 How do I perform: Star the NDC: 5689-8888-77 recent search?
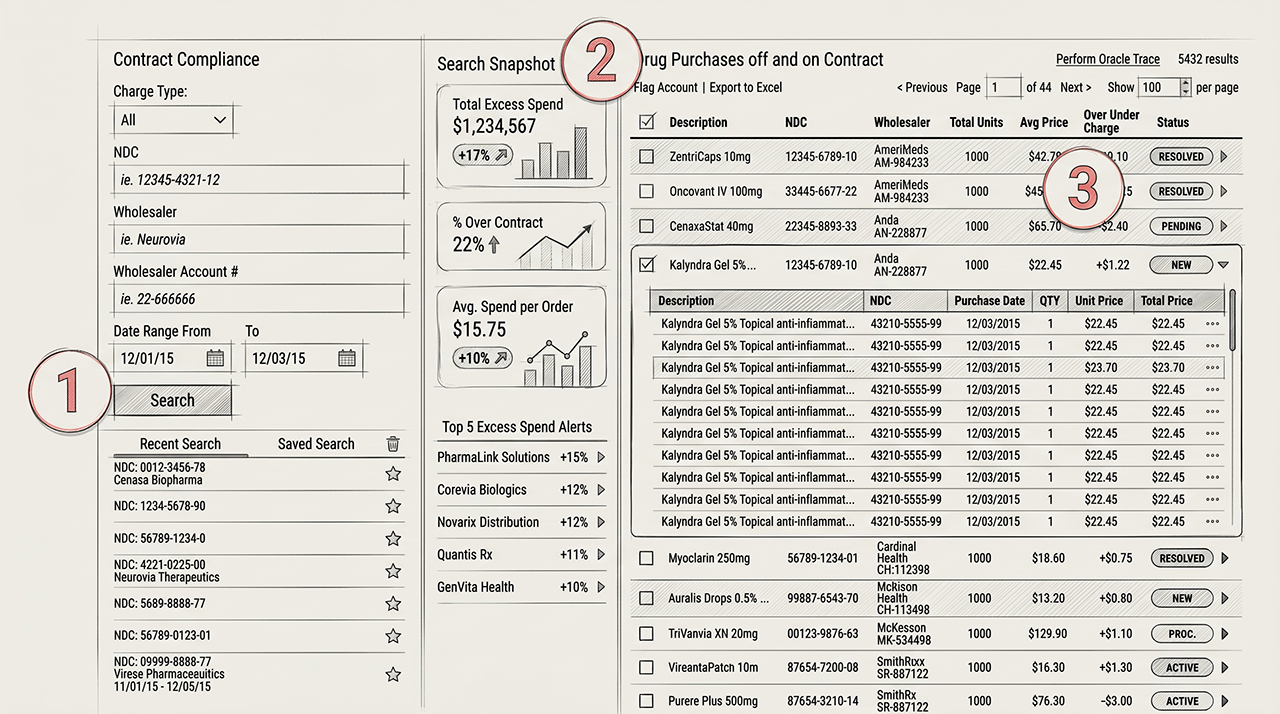tap(393, 604)
